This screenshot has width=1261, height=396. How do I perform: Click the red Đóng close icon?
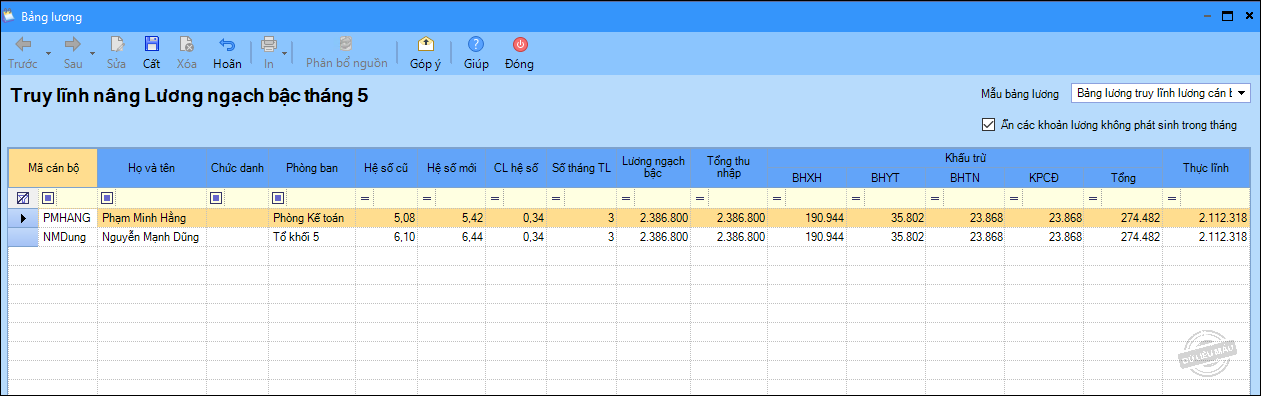(519, 44)
